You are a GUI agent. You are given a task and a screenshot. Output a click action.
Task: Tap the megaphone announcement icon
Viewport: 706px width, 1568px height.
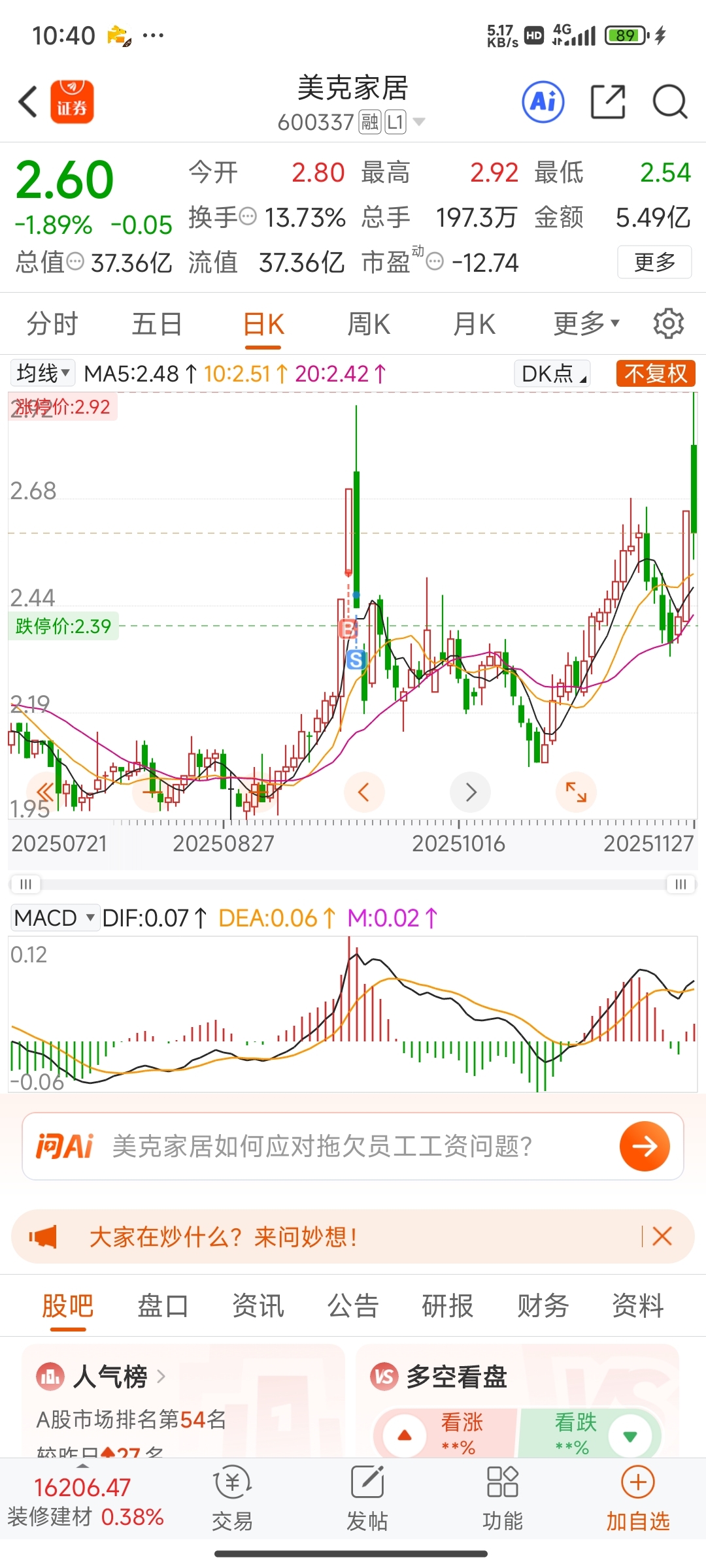tap(43, 1236)
